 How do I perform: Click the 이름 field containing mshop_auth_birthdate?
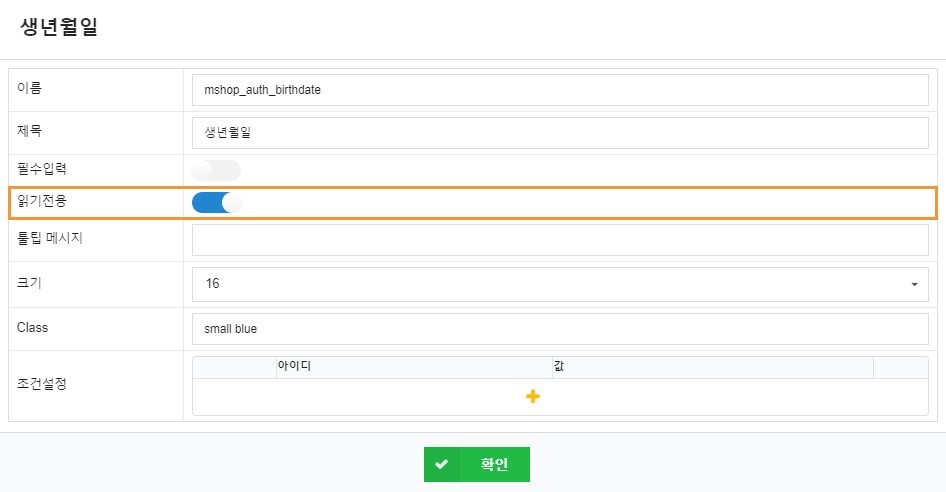[x=559, y=90]
